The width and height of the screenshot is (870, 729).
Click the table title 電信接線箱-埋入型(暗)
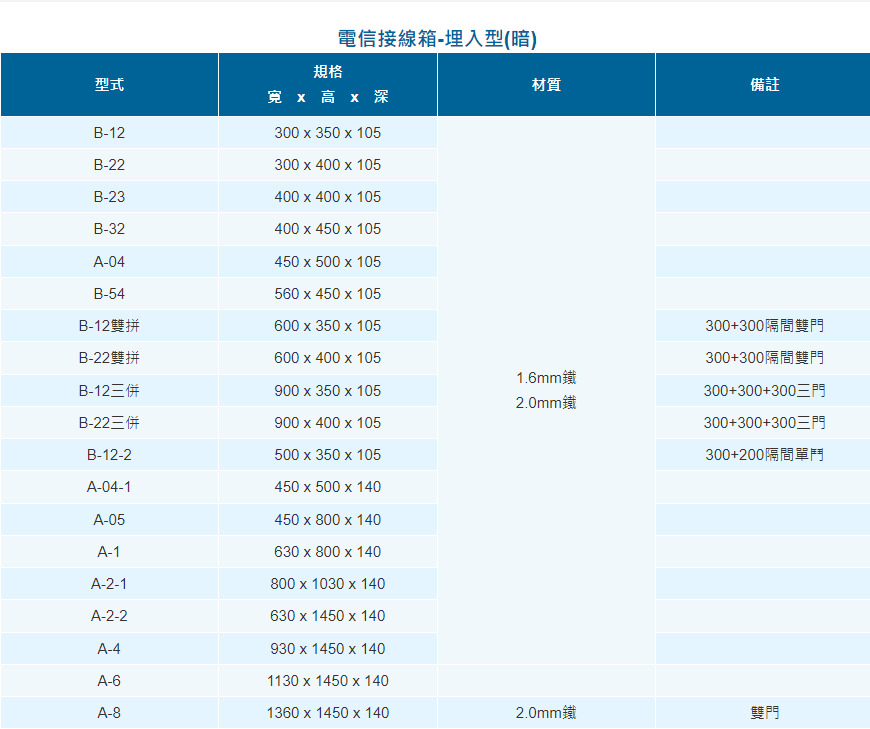pyautogui.click(x=437, y=39)
